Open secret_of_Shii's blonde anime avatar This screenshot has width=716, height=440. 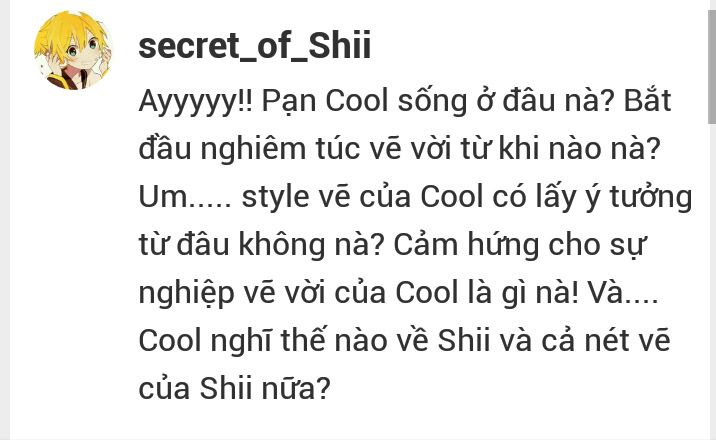[x=73, y=50]
